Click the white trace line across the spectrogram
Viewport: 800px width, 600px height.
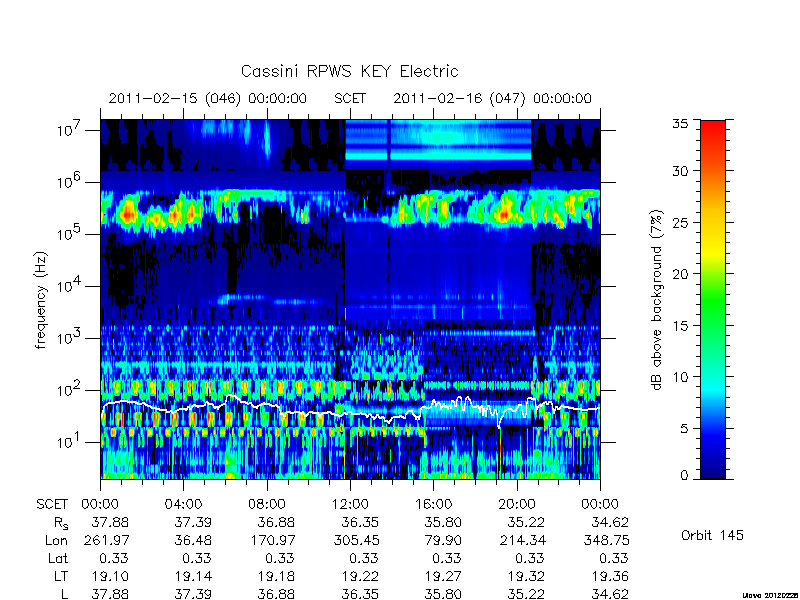(x=349, y=411)
